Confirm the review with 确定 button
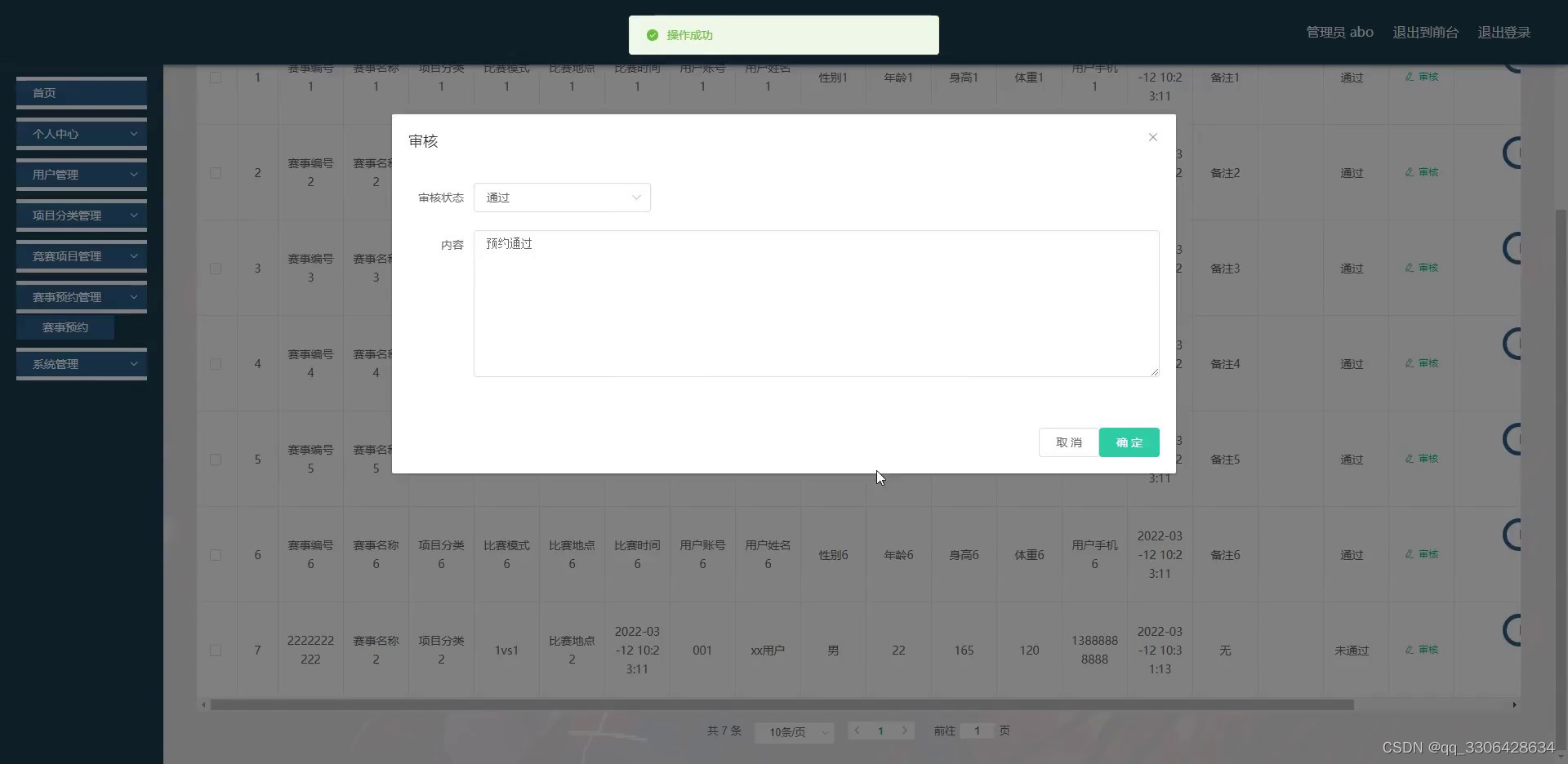The image size is (1568, 764). pyautogui.click(x=1129, y=442)
